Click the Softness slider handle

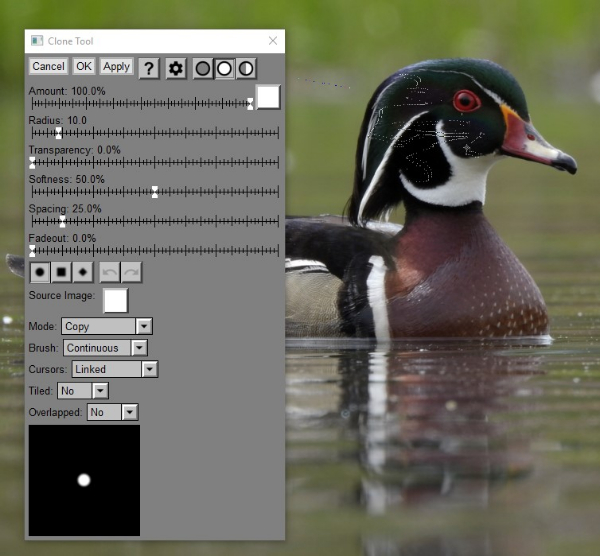click(x=155, y=191)
